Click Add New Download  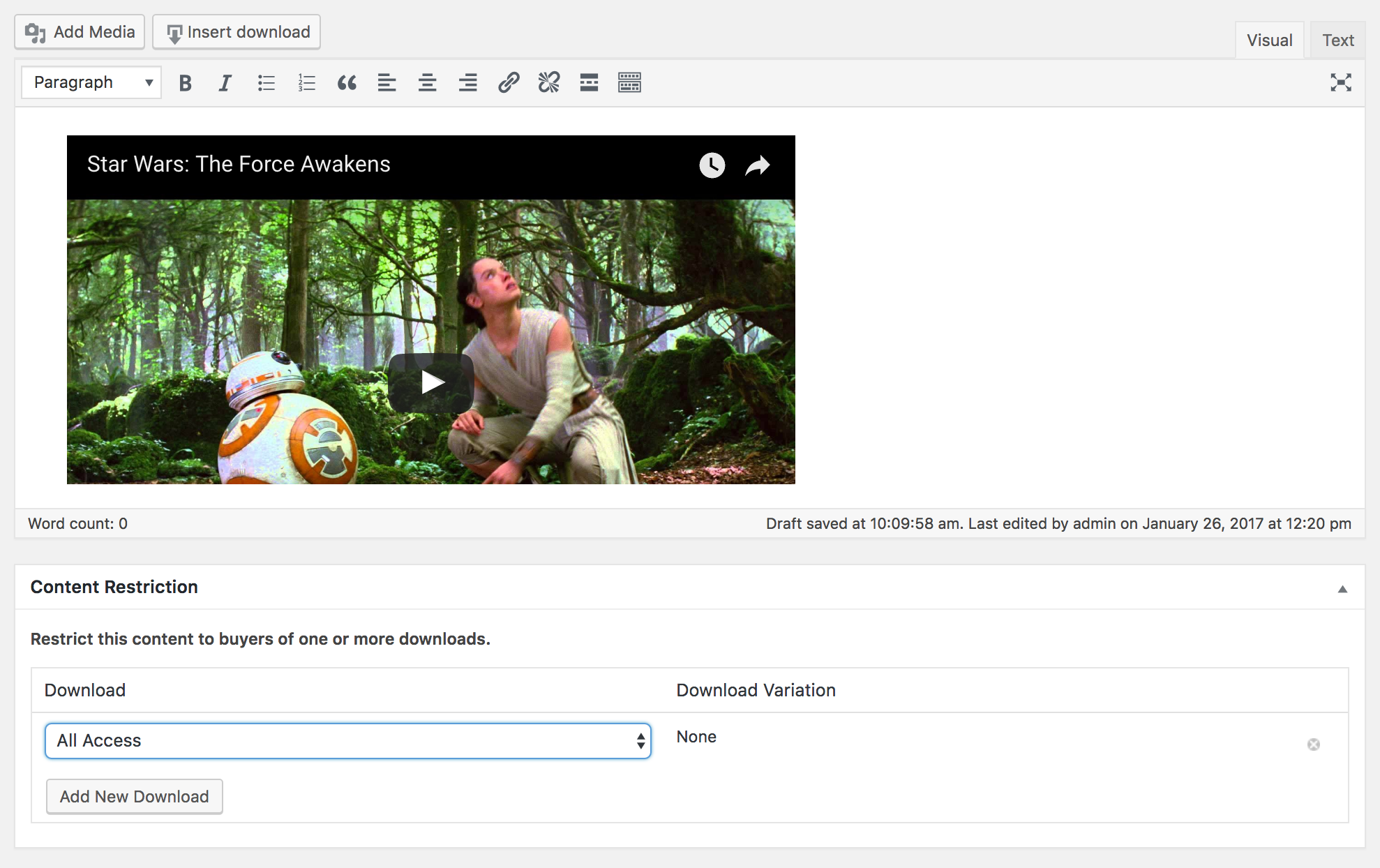tap(134, 796)
